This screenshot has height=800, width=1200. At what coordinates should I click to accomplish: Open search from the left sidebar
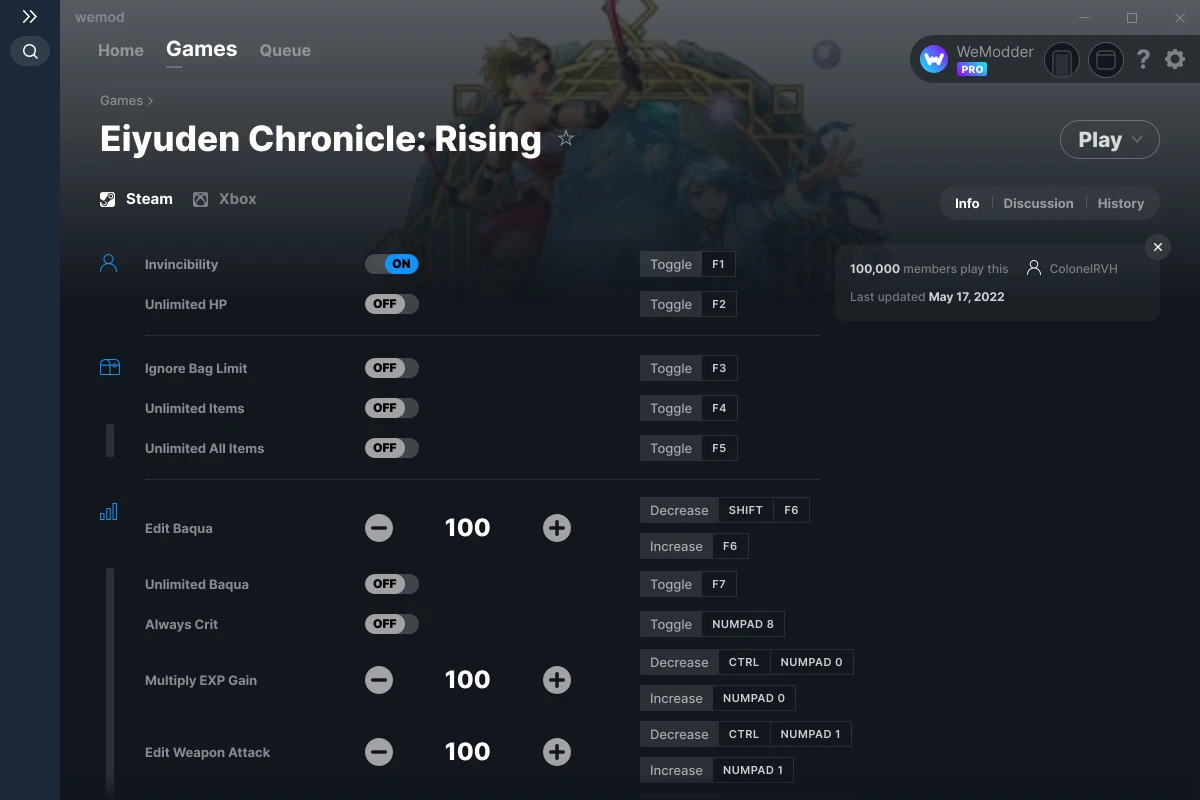pos(29,51)
